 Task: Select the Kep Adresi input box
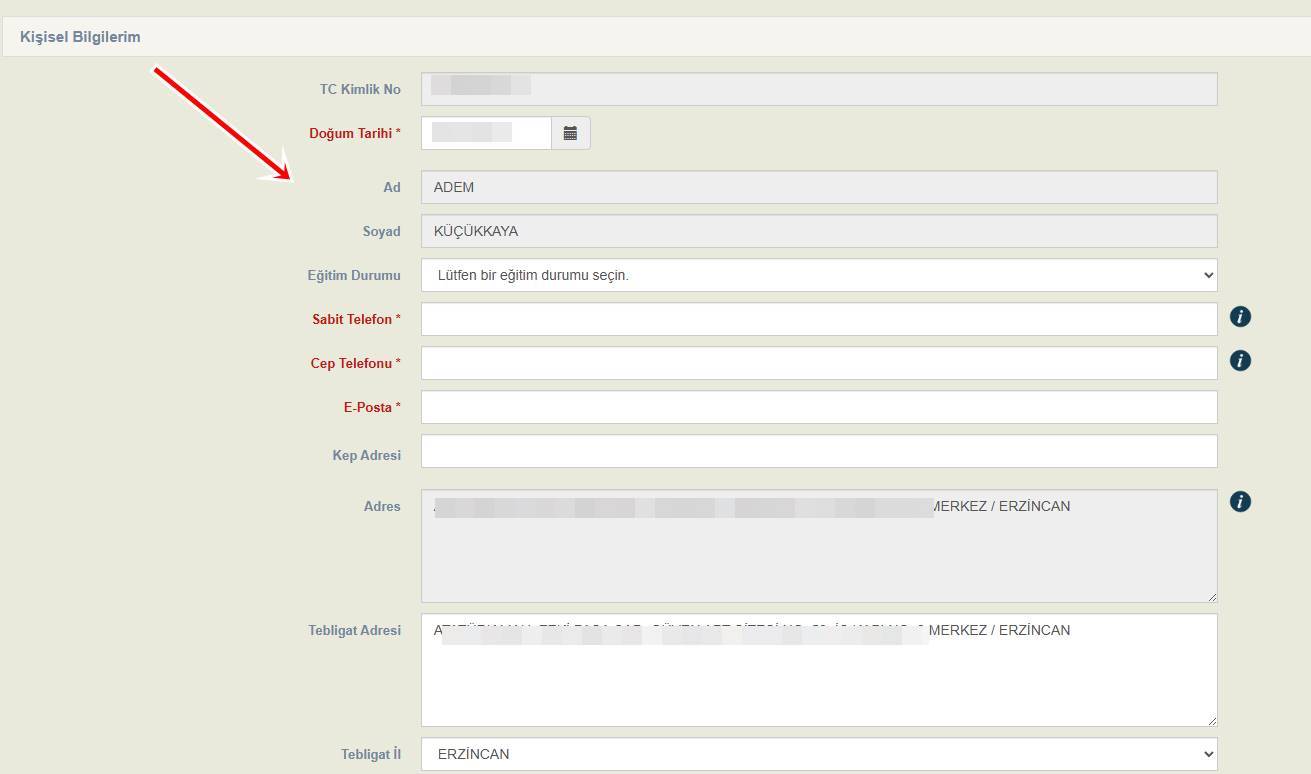(x=818, y=451)
